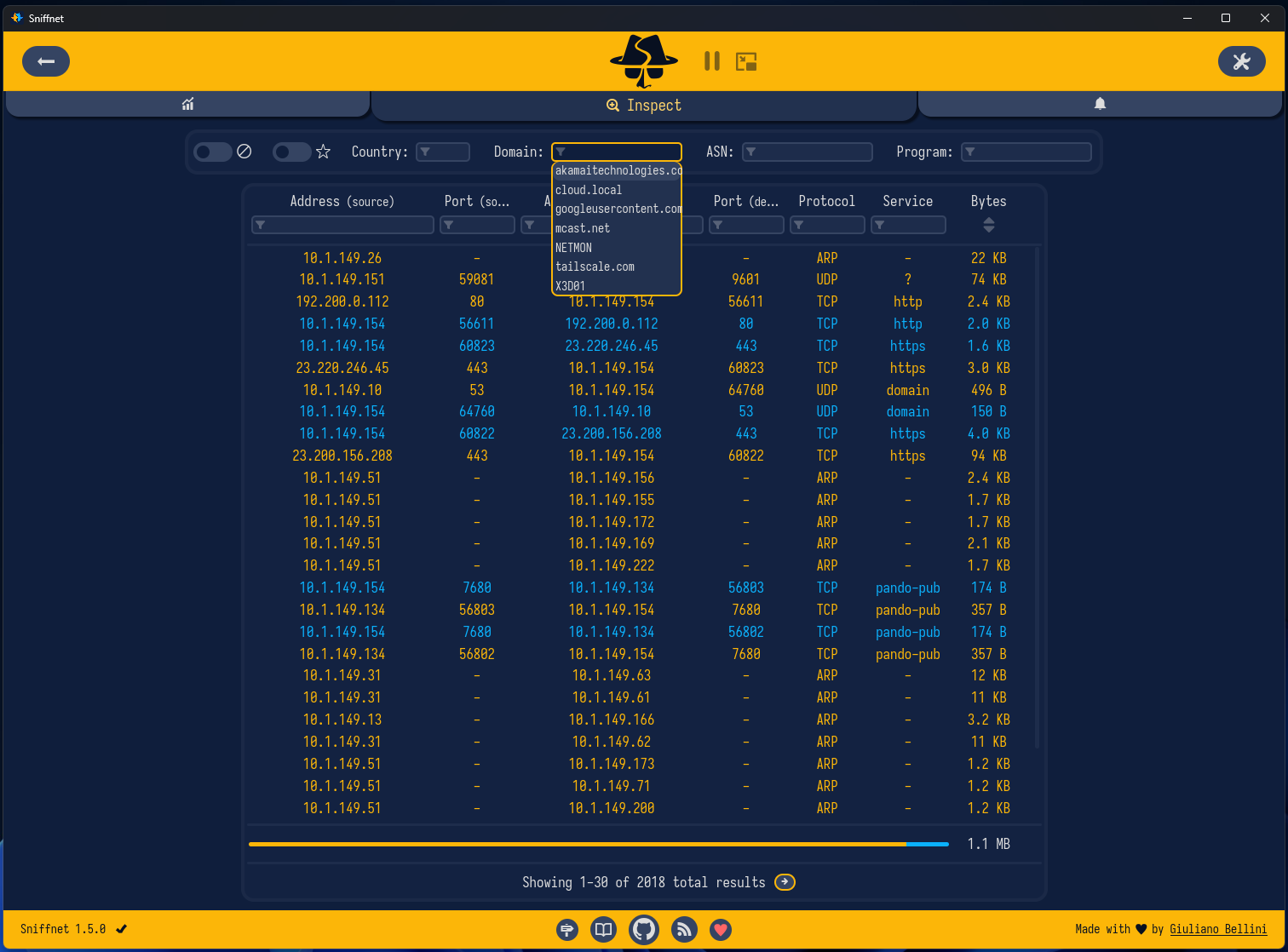Open the news feed icon
This screenshot has width=1288, height=952.
point(684,929)
